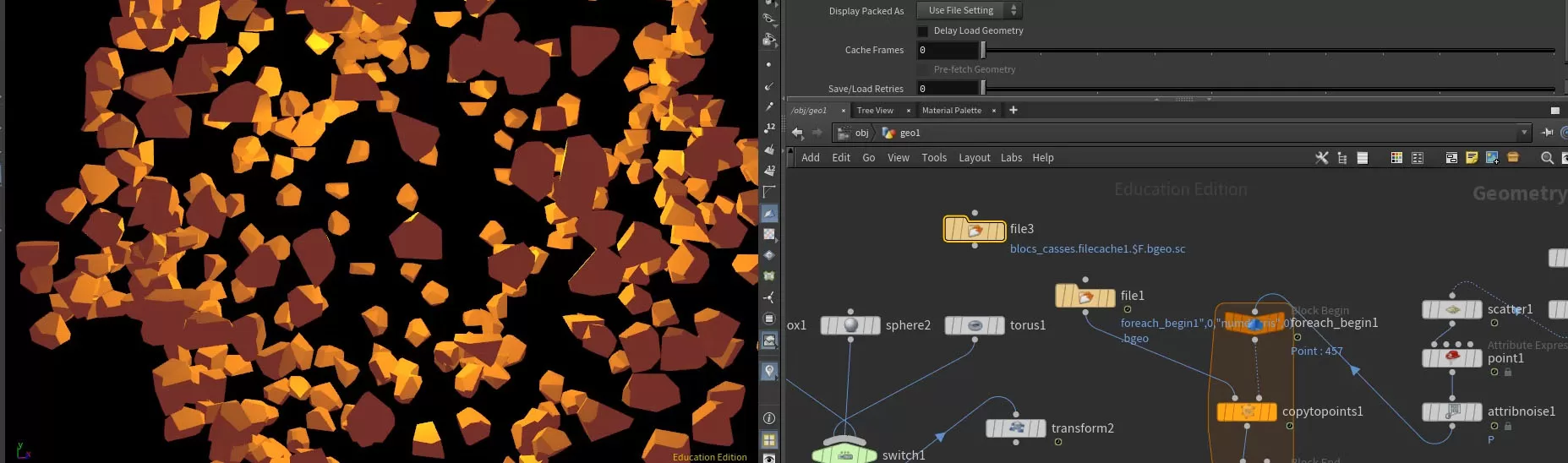Screen dimensions: 1568x463
Task: Expand the network path dropdown arrow
Action: (1524, 133)
